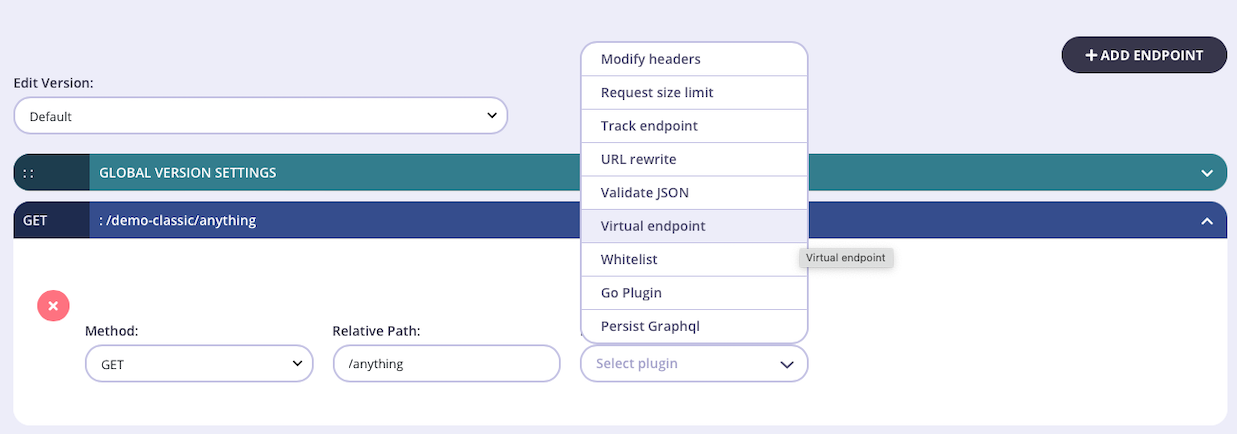
Task: Click the drag handle on Global Version Settings
Action: (x=30, y=173)
